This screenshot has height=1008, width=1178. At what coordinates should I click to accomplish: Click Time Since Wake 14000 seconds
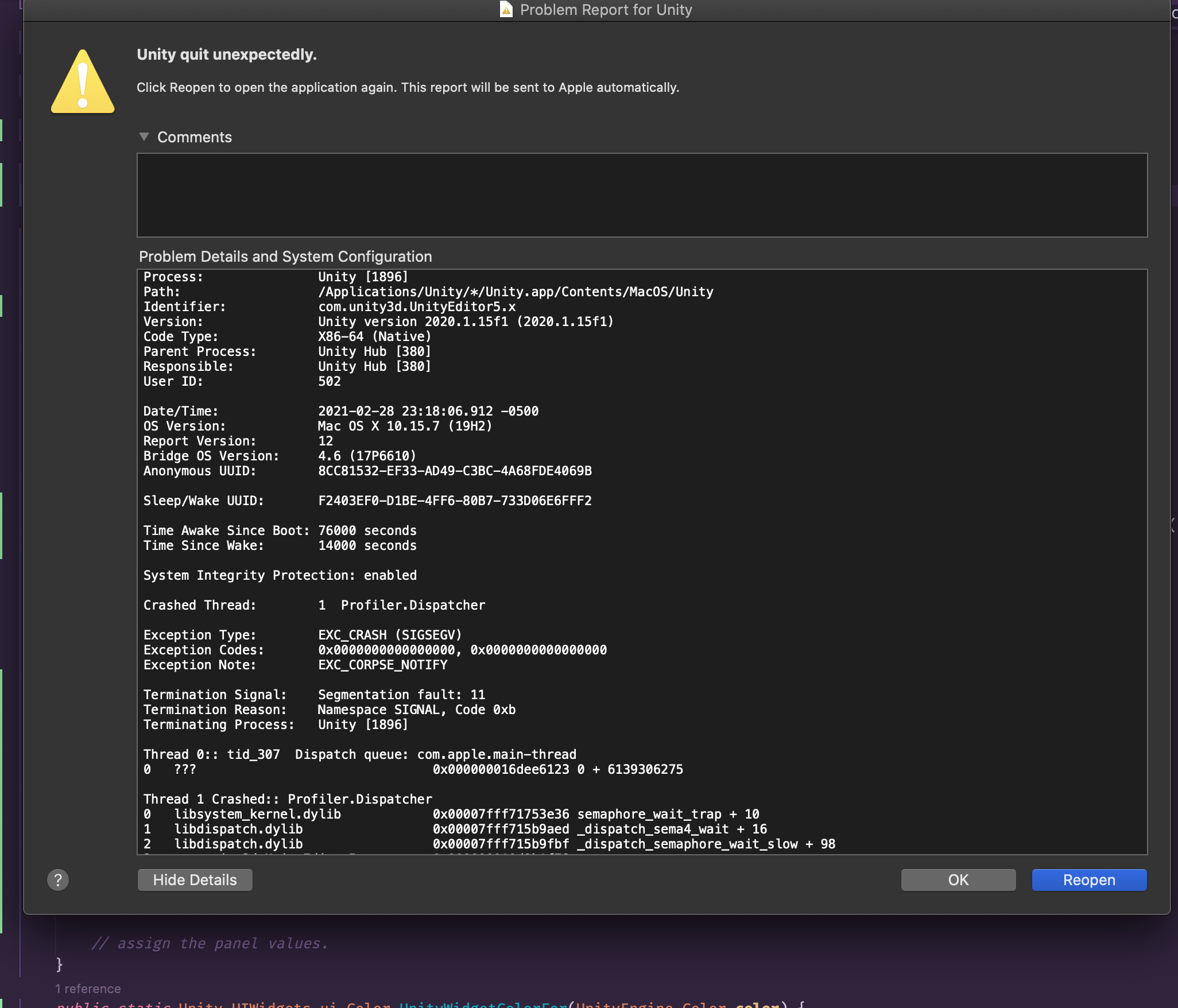[280, 545]
